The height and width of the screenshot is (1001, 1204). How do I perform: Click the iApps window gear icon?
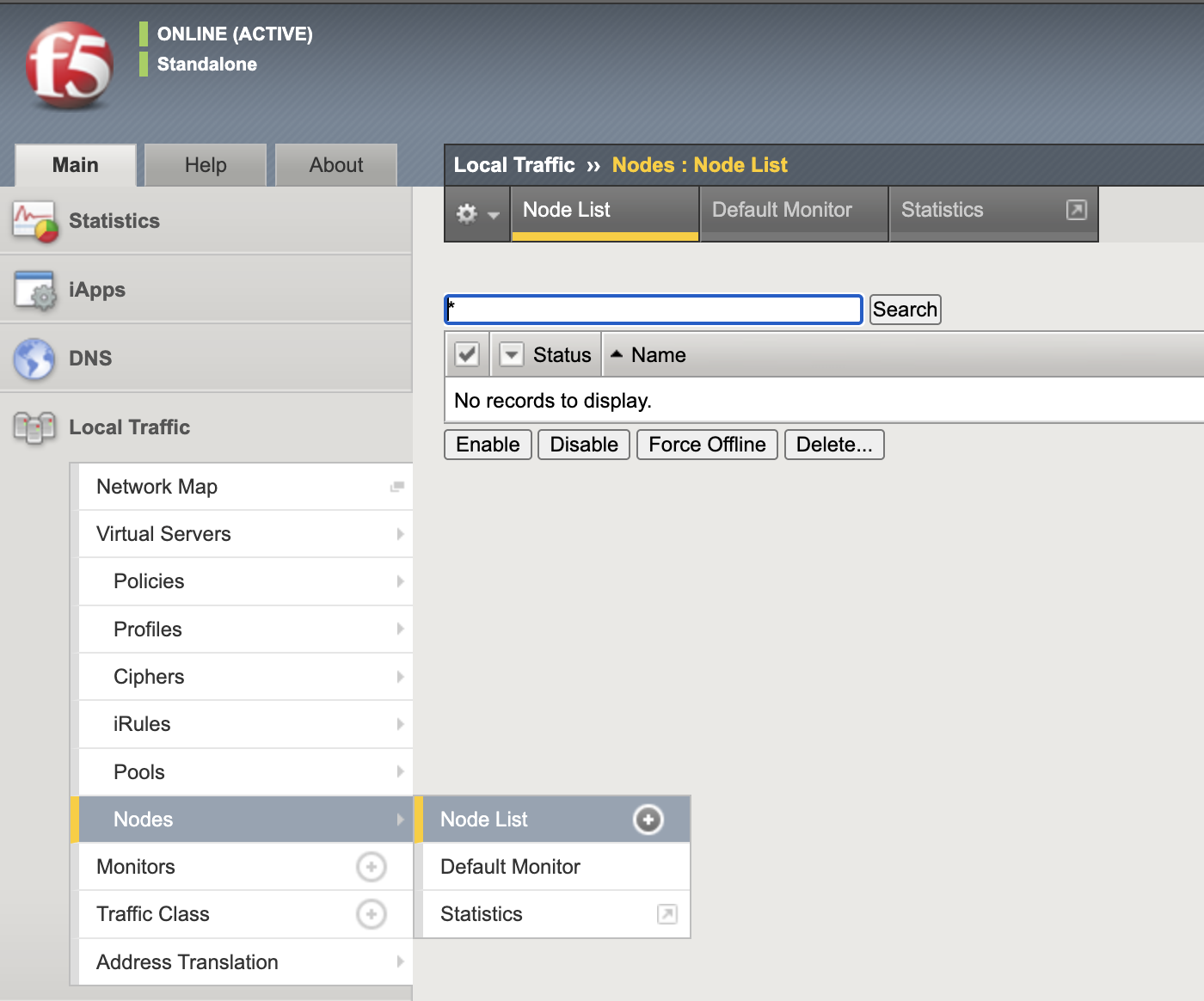pyautogui.click(x=34, y=290)
